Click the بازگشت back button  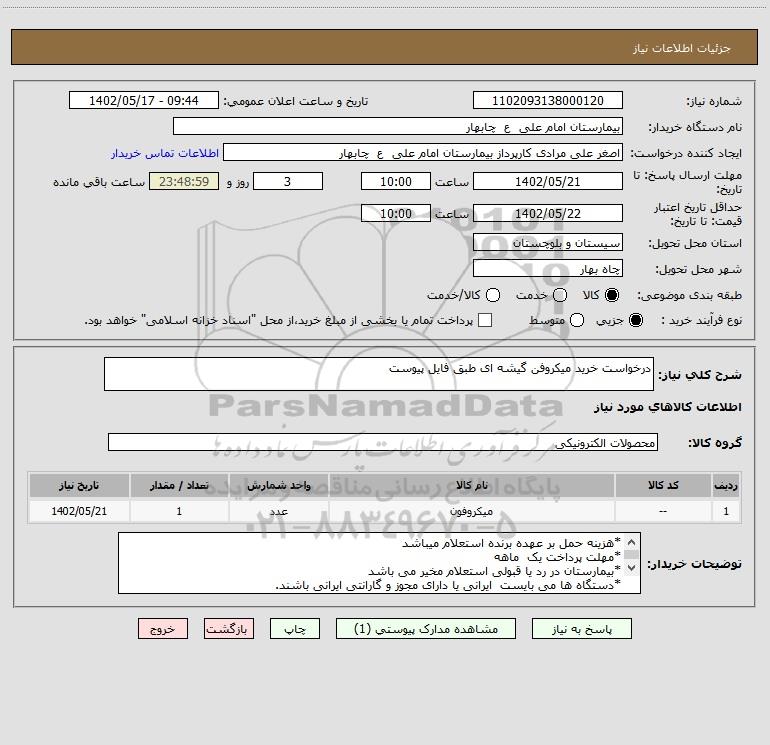pyautogui.click(x=229, y=629)
